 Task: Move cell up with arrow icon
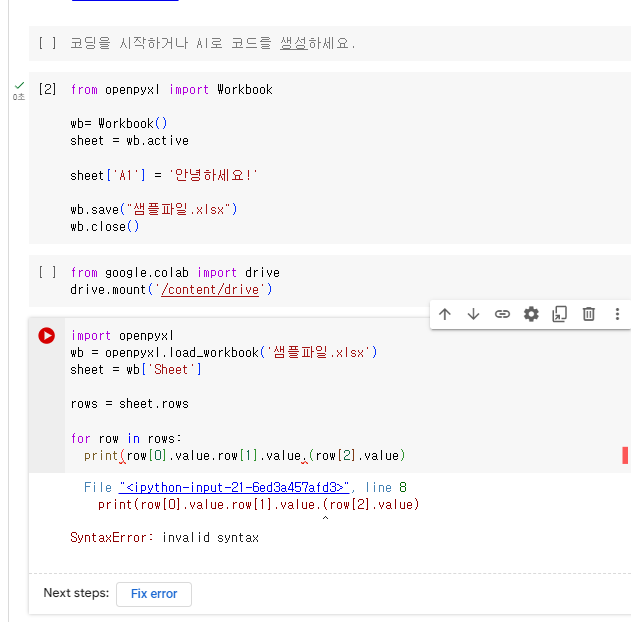[x=445, y=314]
